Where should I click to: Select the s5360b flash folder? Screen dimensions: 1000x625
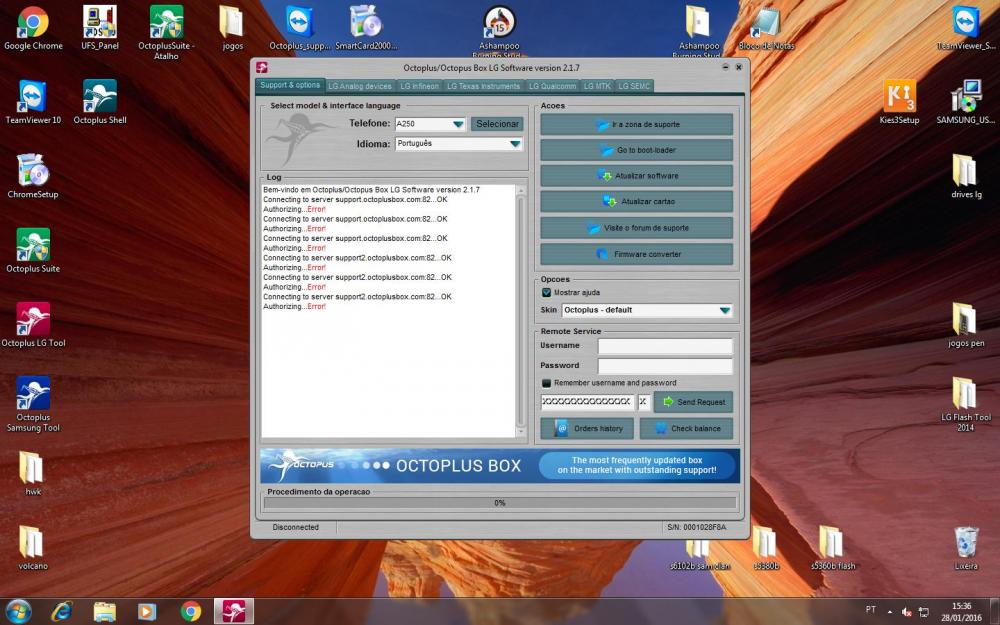833,547
